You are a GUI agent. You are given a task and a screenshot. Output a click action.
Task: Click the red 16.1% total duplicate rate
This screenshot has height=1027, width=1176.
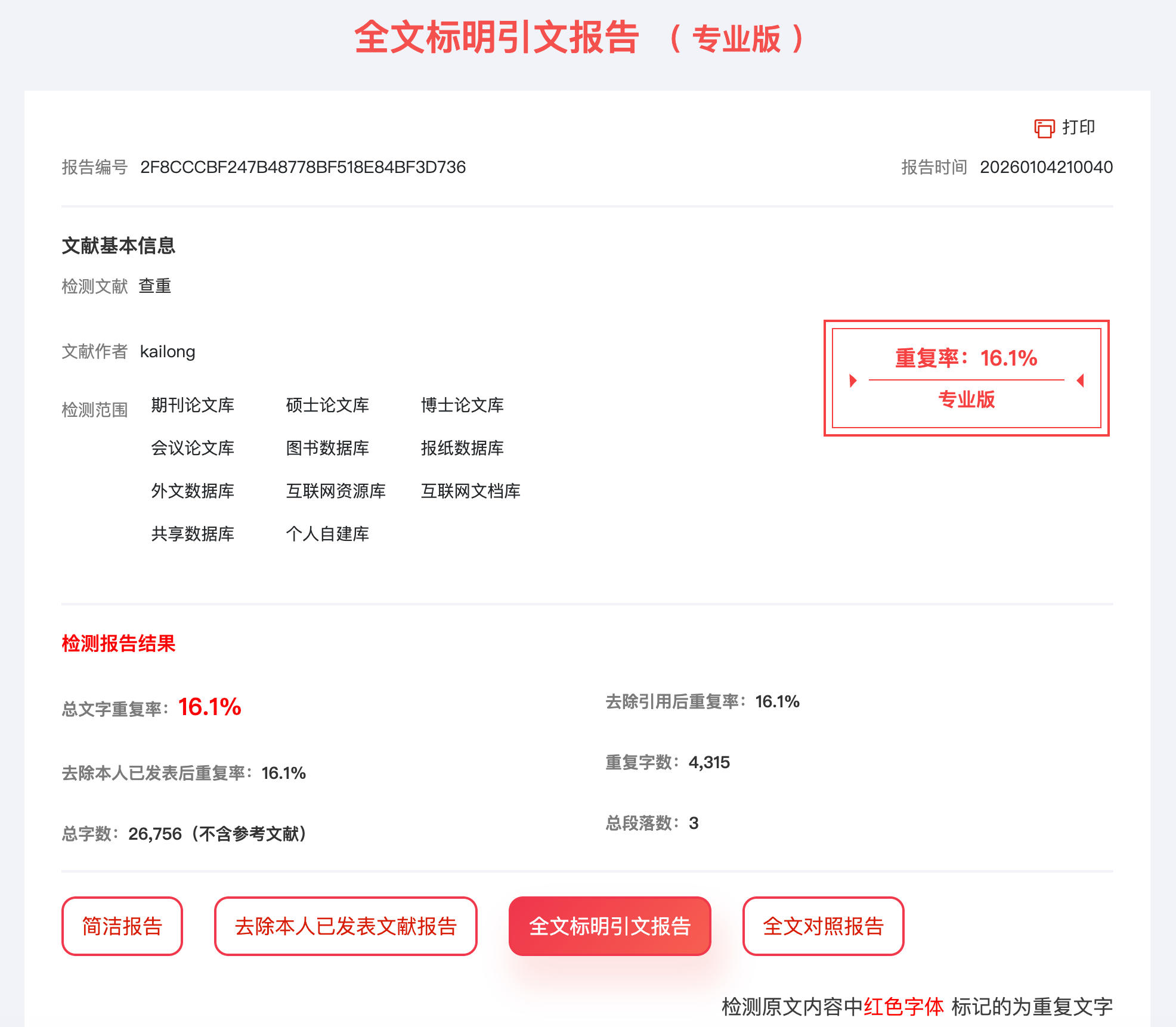click(209, 707)
